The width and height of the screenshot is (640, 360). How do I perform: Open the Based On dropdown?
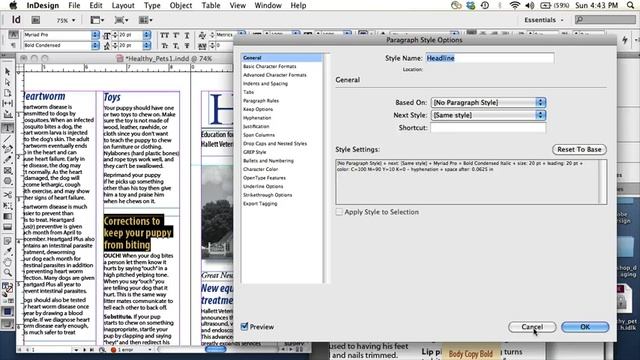point(489,102)
